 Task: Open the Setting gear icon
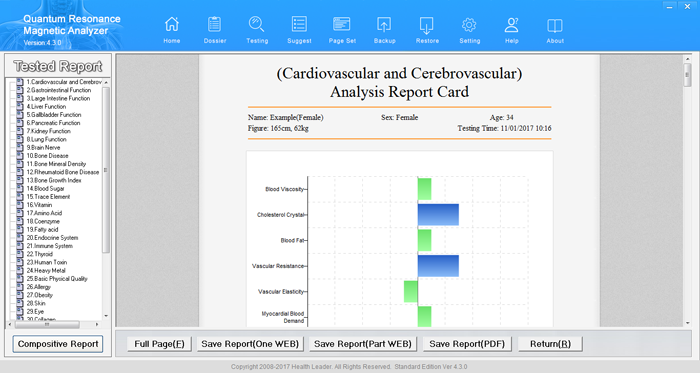[469, 25]
